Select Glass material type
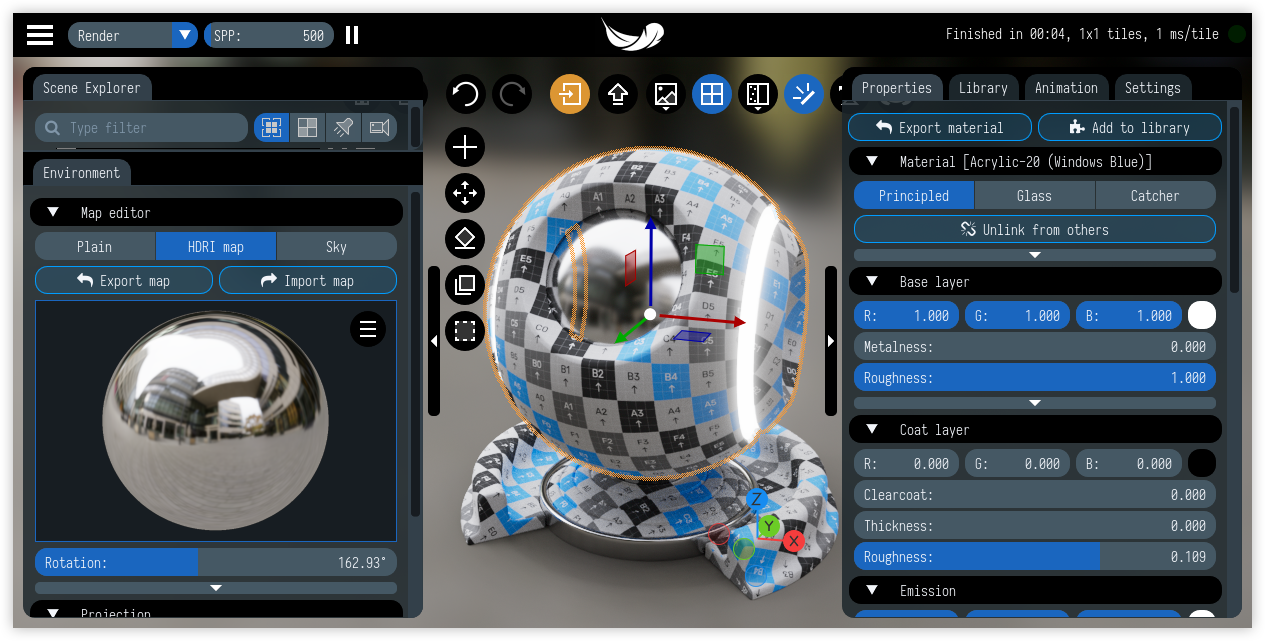Image resolution: width=1265 pixels, height=641 pixels. 1035,195
